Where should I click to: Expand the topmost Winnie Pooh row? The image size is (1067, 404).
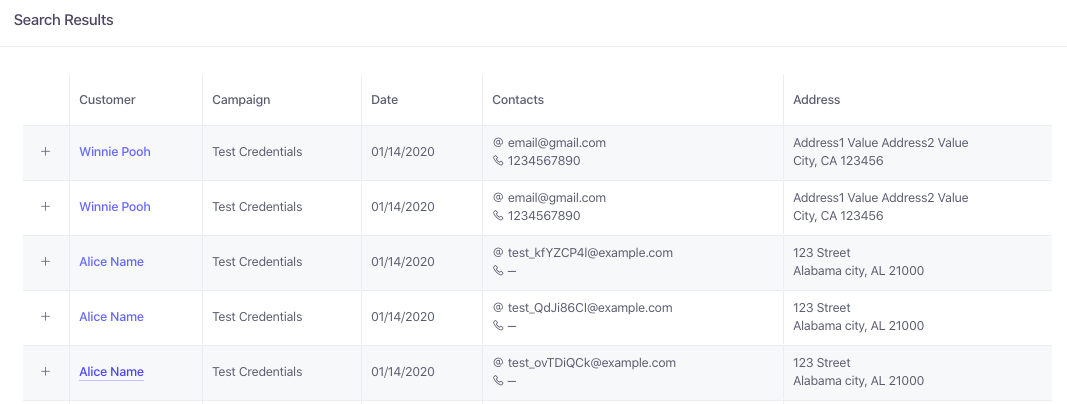[46, 152]
